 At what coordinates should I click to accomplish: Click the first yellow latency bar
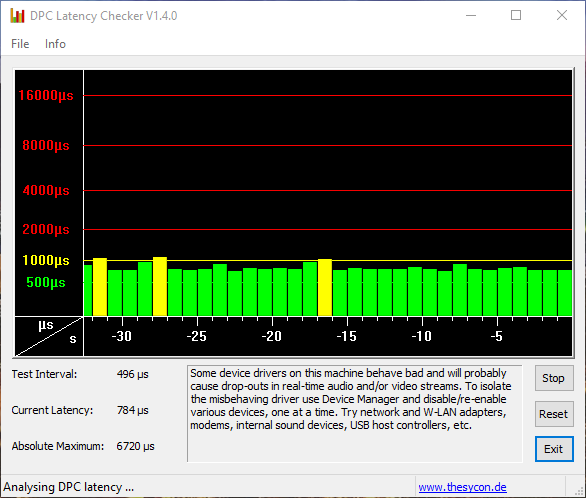100,287
